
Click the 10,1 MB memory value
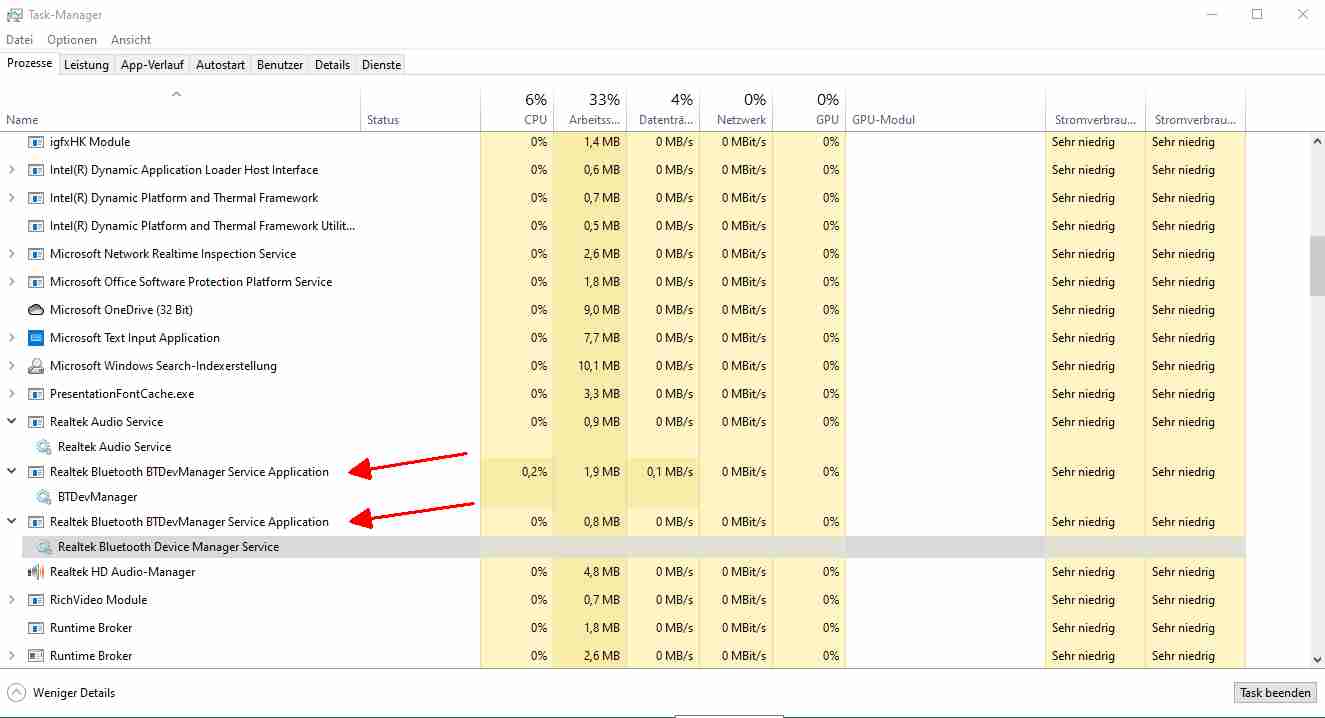601,366
